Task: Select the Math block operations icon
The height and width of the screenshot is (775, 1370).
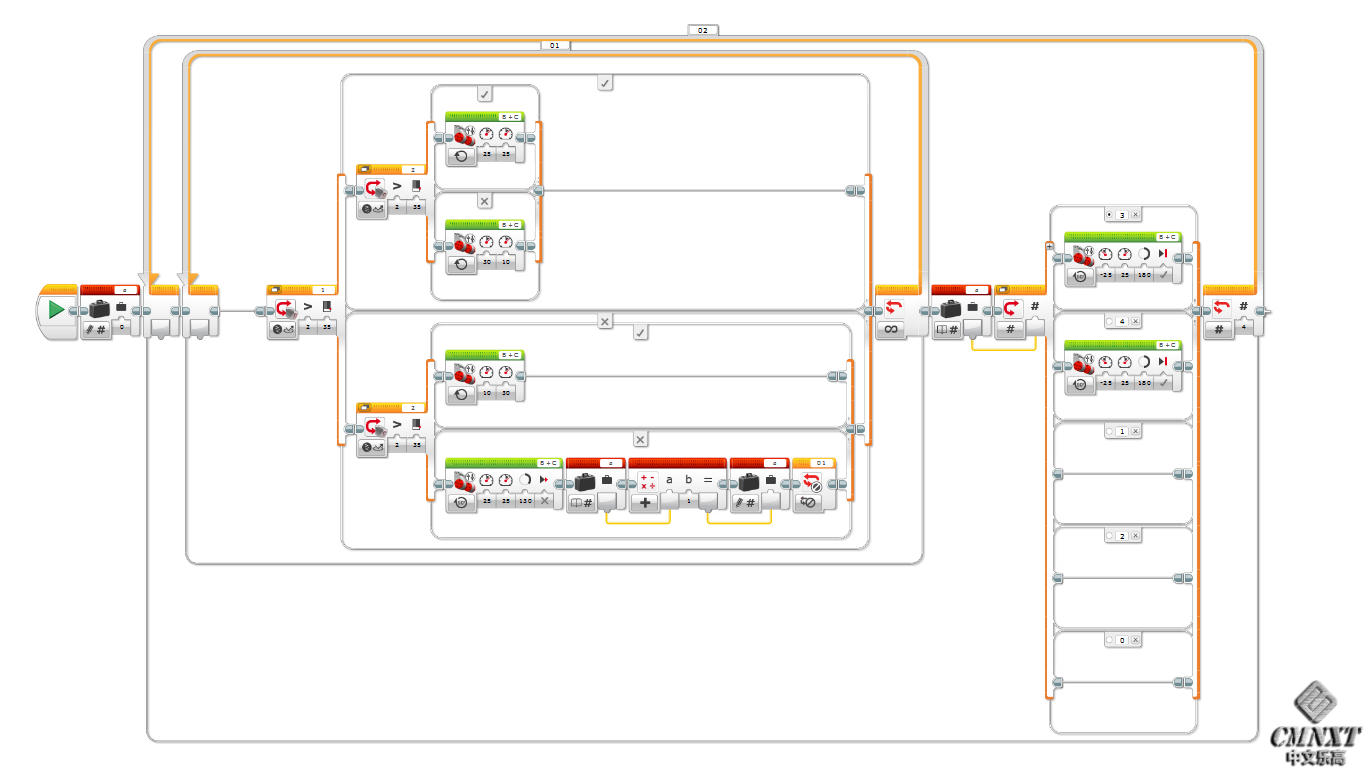Action: [647, 481]
